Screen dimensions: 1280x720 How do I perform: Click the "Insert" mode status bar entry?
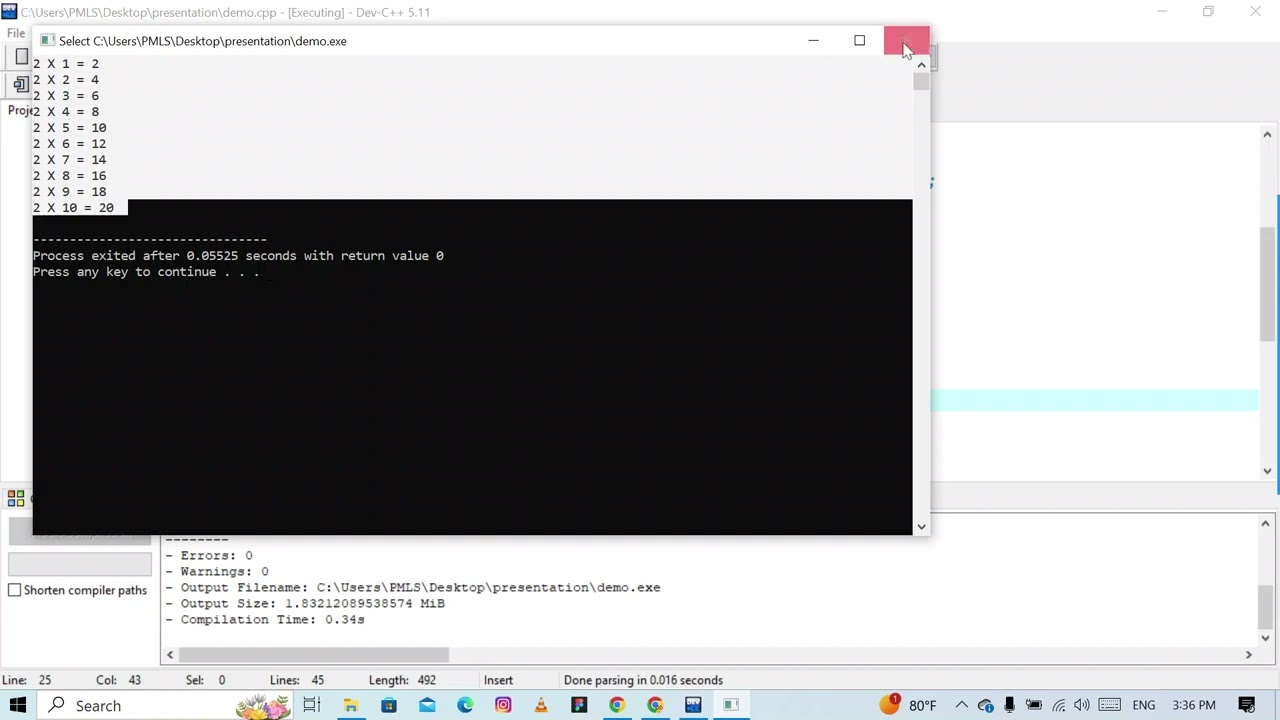pyautogui.click(x=498, y=680)
